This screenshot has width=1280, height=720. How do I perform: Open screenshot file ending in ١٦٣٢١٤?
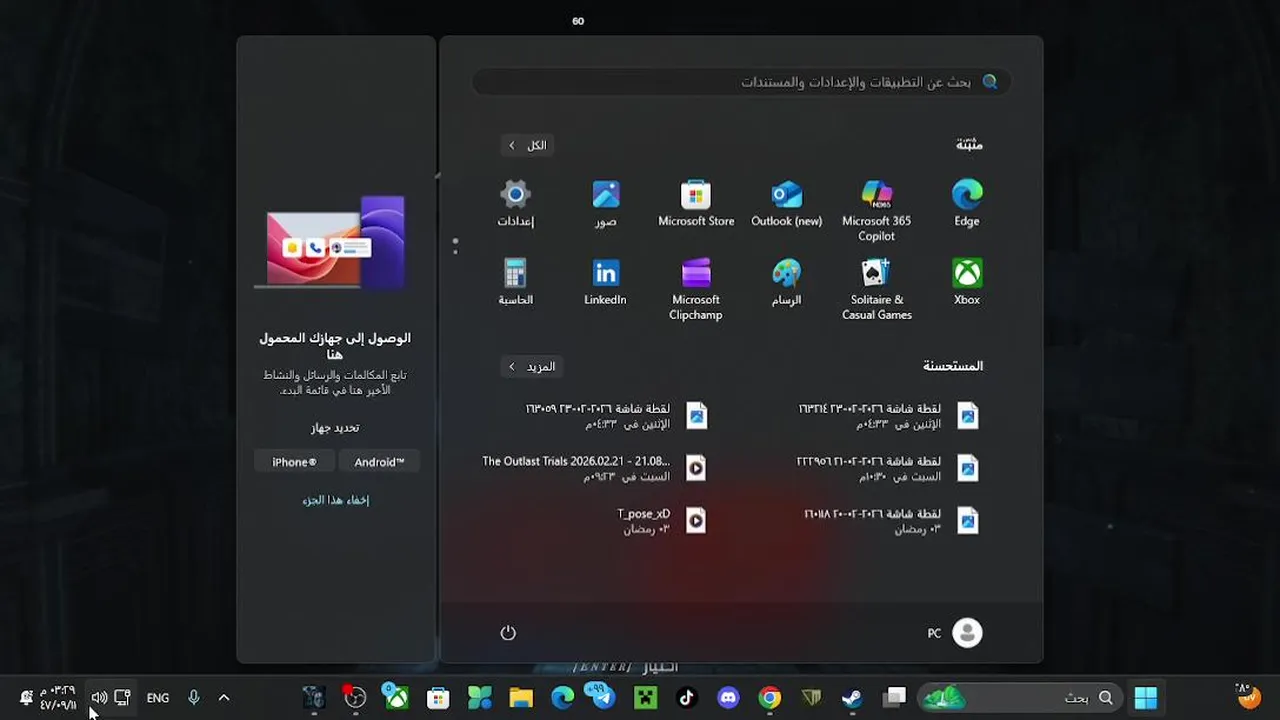click(889, 416)
